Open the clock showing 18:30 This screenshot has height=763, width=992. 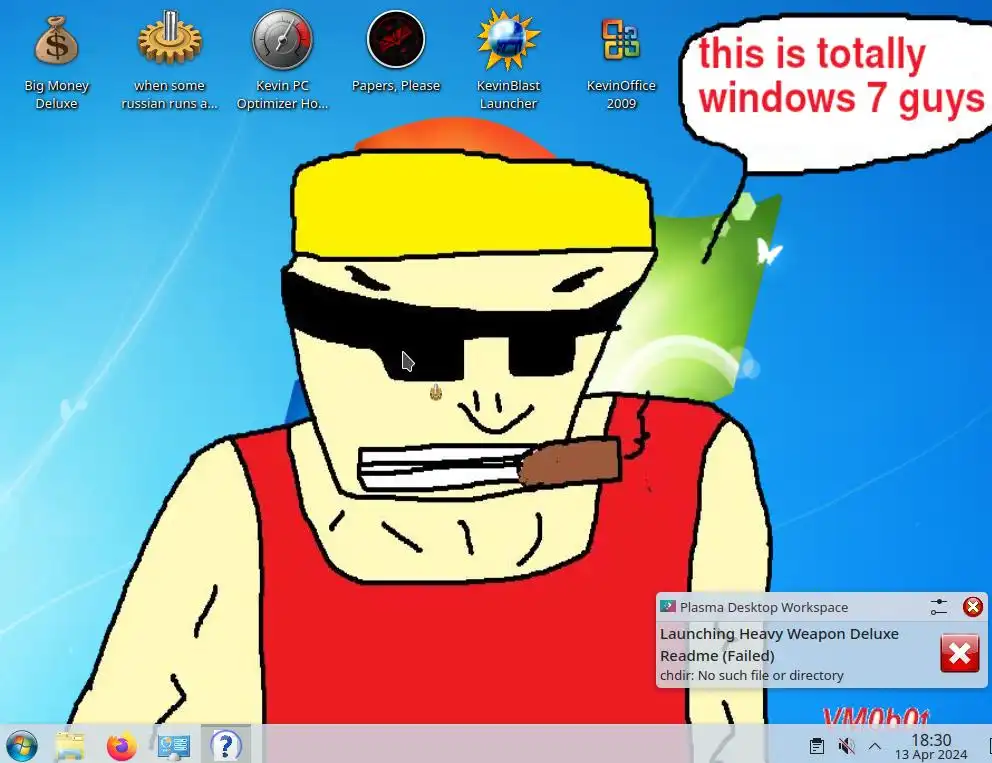(931, 747)
